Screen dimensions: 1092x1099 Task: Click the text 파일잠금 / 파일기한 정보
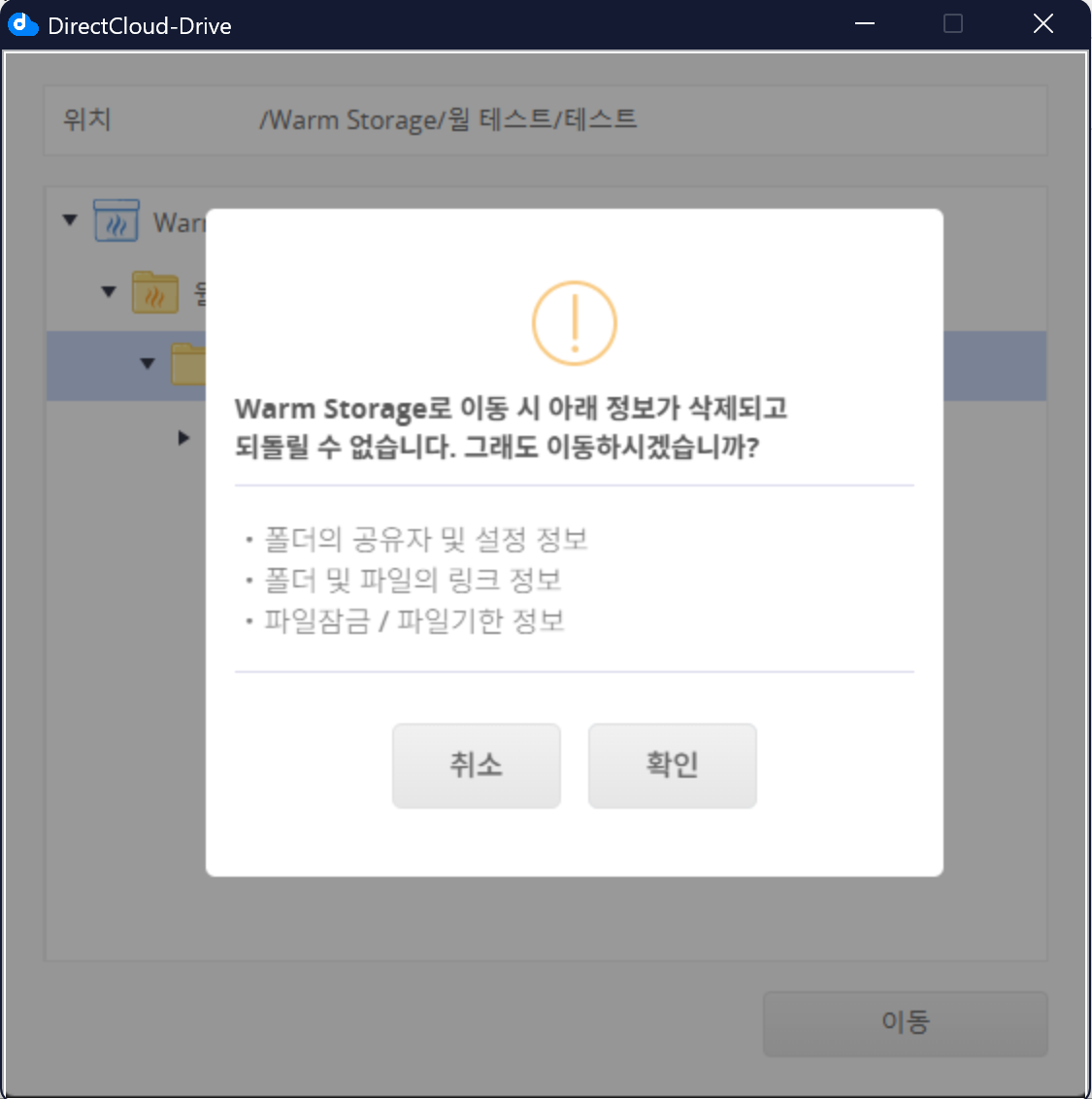[x=414, y=620]
